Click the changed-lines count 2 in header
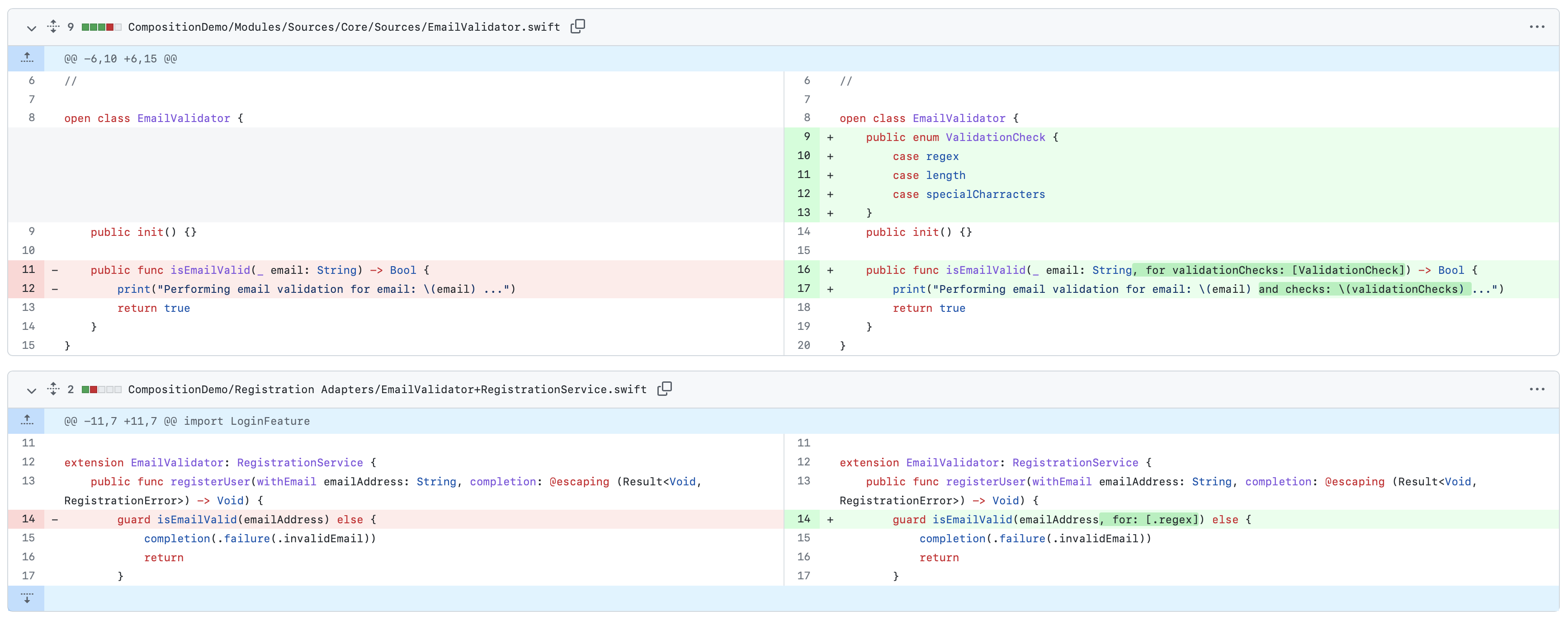 (x=71, y=390)
